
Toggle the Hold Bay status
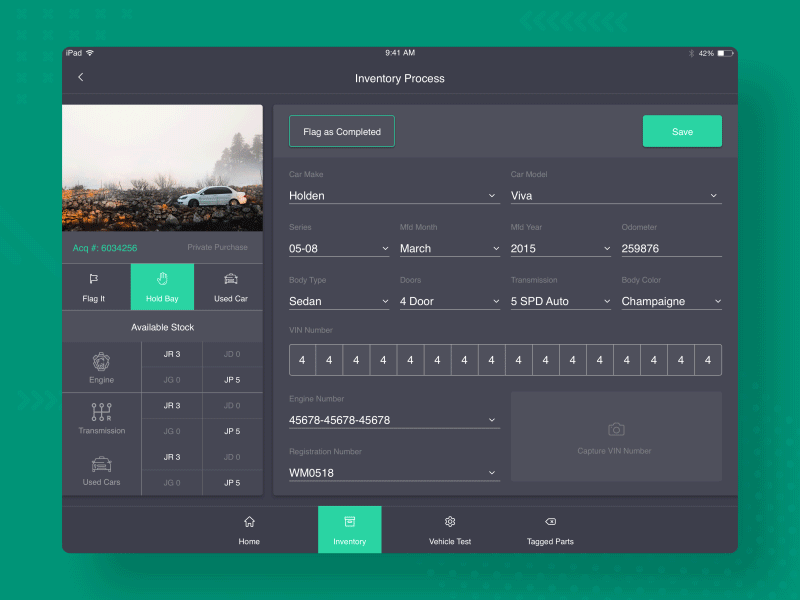(x=161, y=287)
